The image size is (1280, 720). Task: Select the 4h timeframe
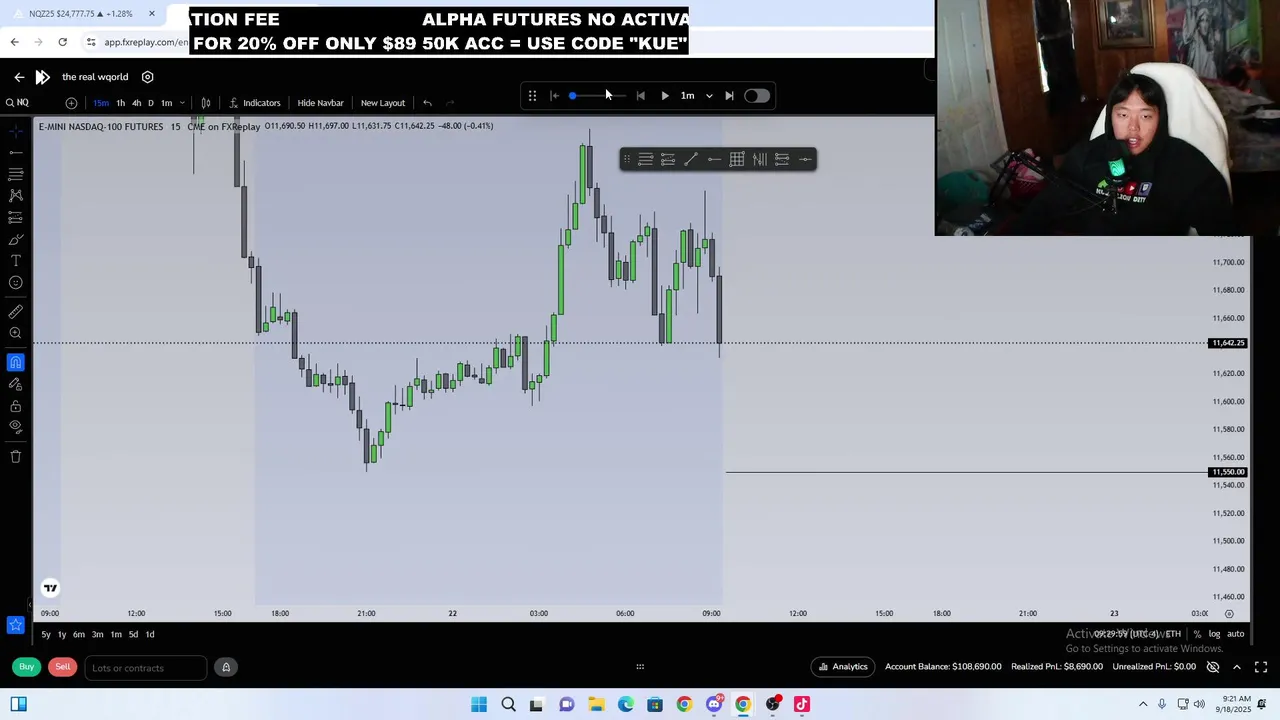[x=137, y=103]
